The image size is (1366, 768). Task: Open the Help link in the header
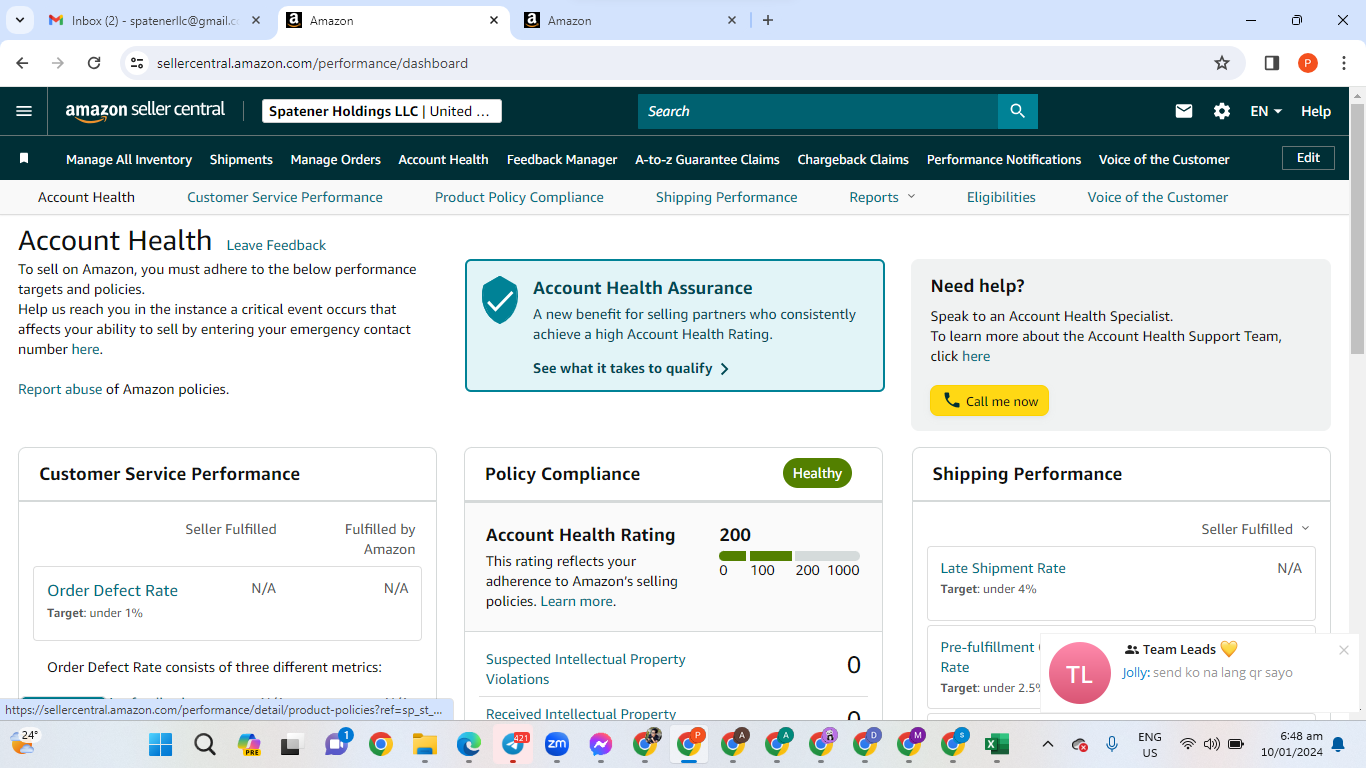tap(1316, 111)
